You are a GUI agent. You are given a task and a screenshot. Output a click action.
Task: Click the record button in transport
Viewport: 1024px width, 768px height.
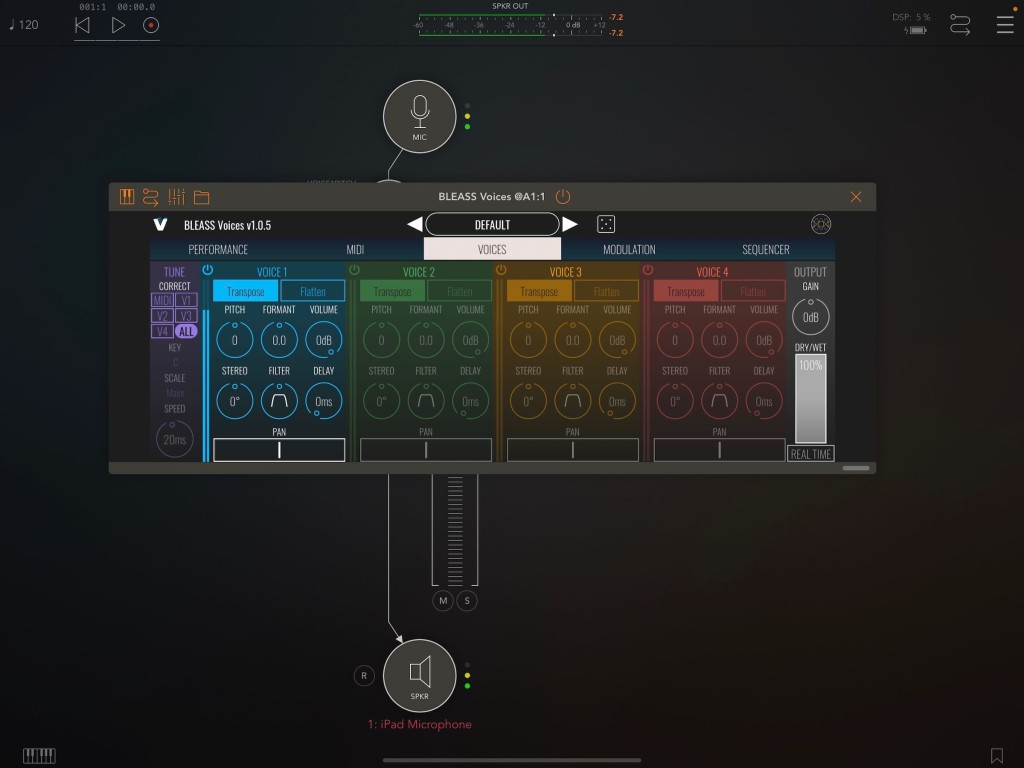point(151,25)
